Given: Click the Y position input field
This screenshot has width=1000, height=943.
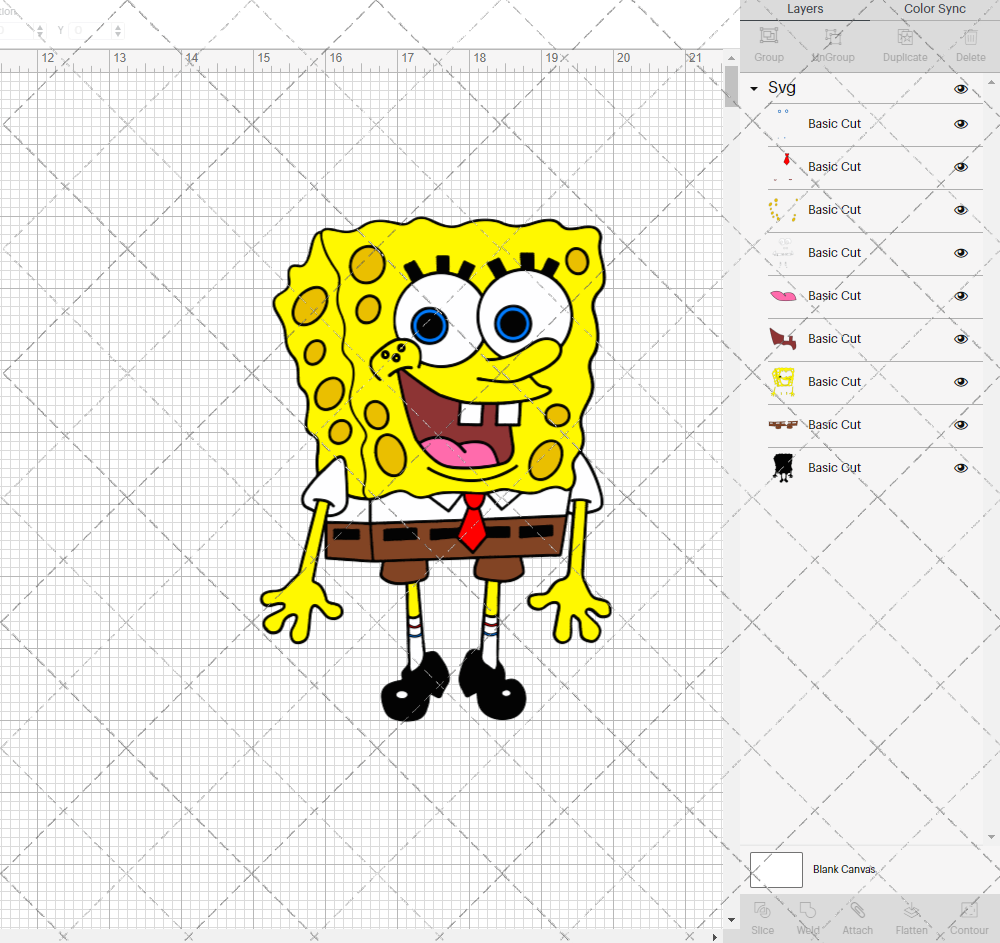Looking at the screenshot, I should [x=90, y=30].
